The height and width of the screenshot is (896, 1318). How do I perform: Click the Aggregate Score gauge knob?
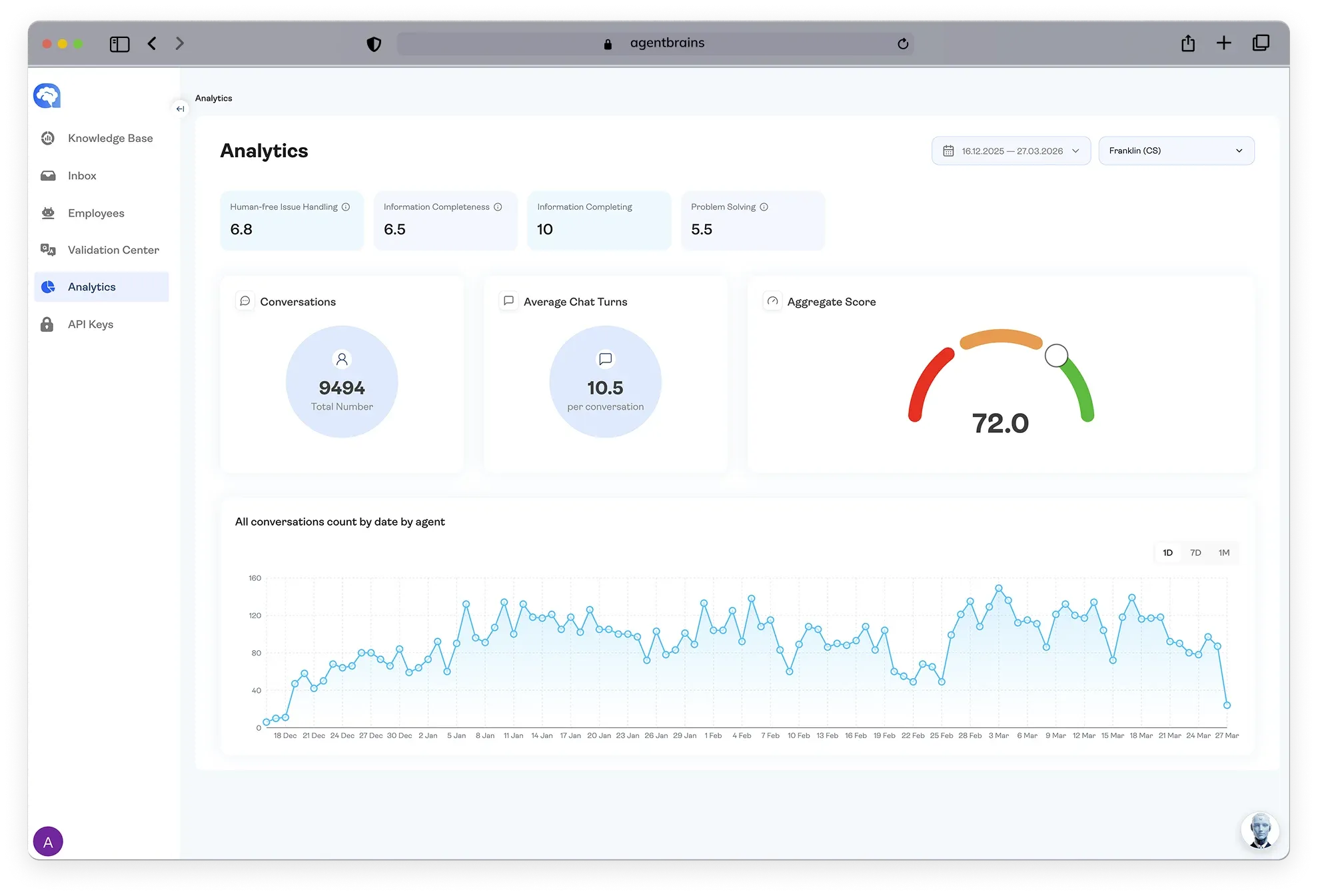point(1056,356)
